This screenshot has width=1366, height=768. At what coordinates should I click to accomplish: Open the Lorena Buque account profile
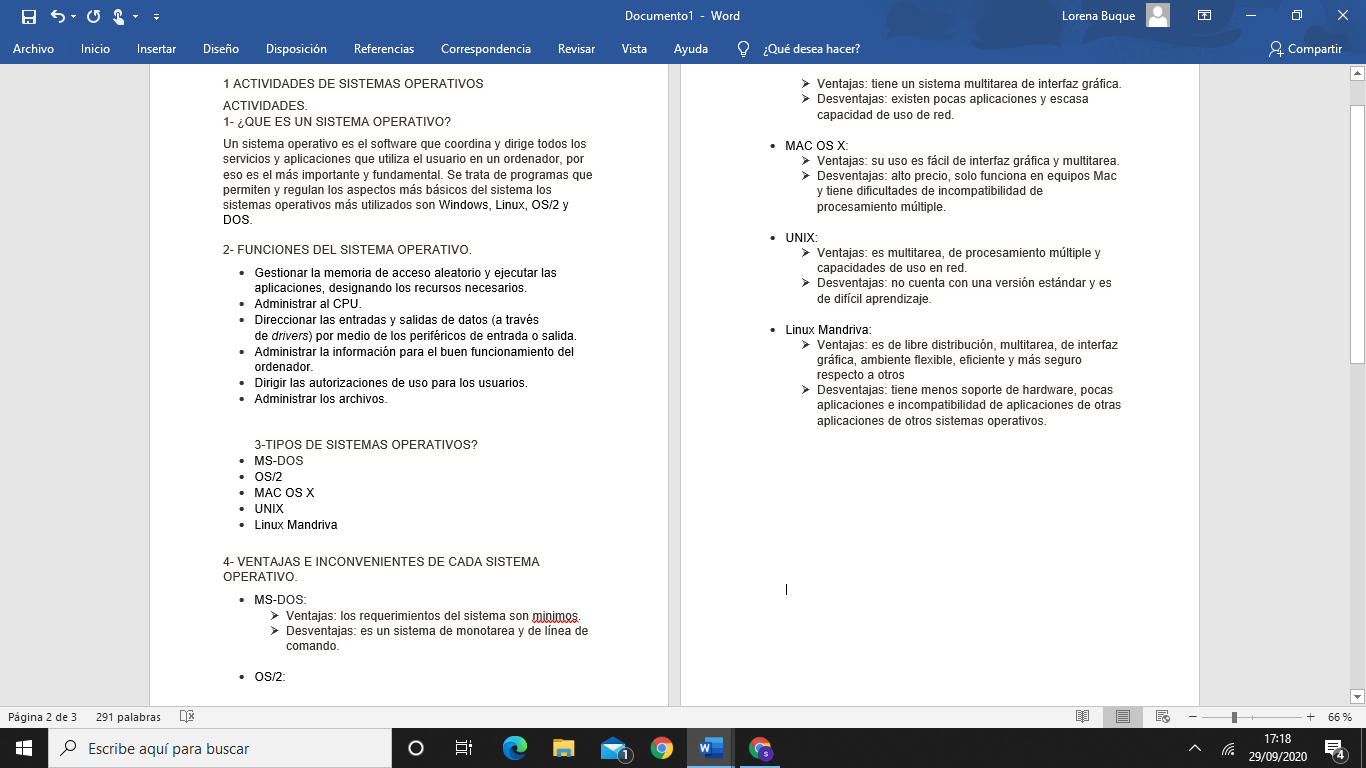[x=1098, y=16]
